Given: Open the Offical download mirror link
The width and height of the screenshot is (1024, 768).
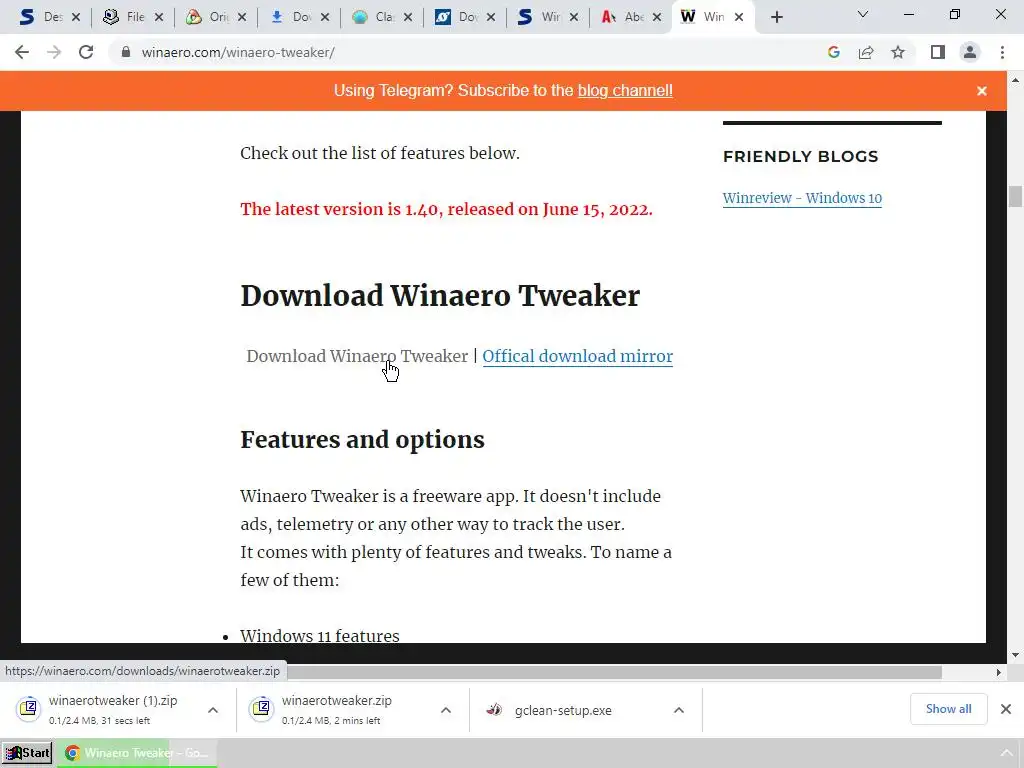Looking at the screenshot, I should tap(577, 356).
